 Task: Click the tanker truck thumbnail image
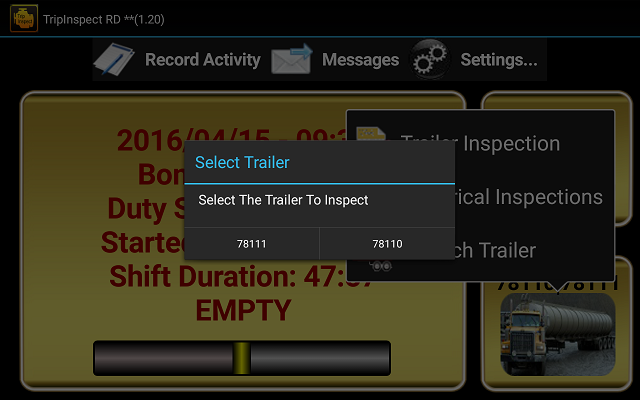click(558, 334)
